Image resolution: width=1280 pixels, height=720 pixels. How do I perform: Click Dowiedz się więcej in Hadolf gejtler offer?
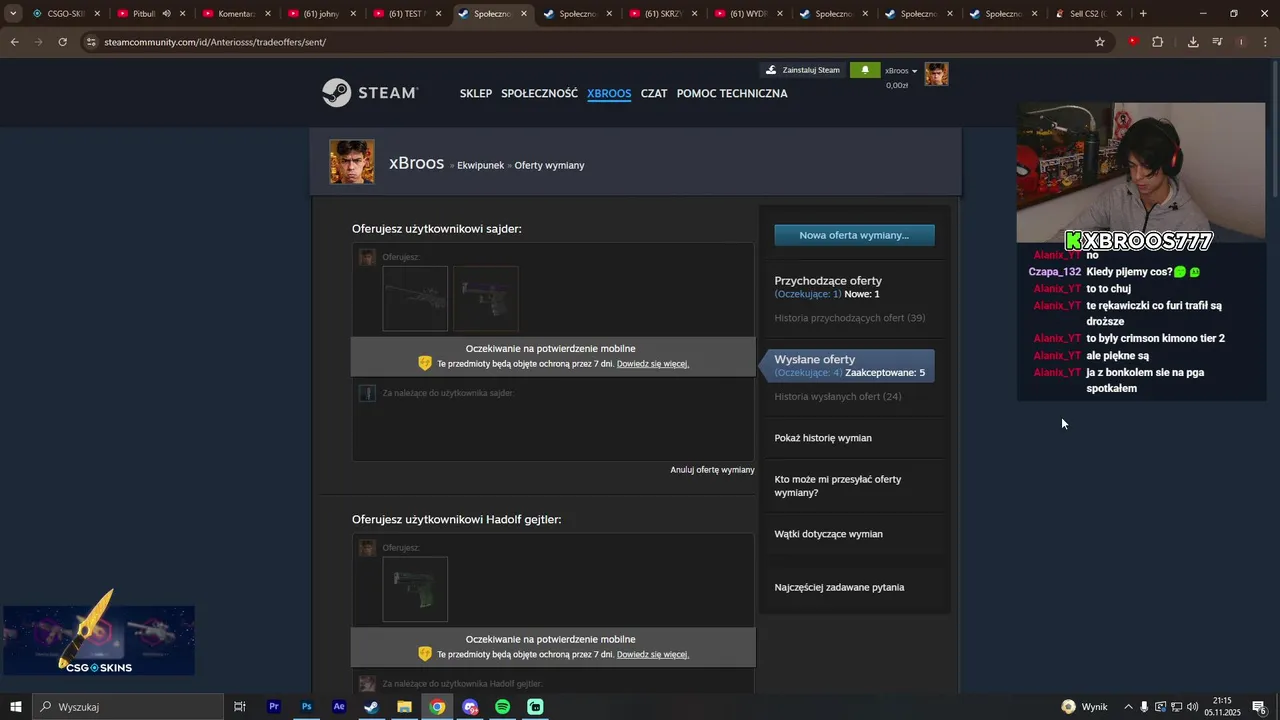coord(653,655)
